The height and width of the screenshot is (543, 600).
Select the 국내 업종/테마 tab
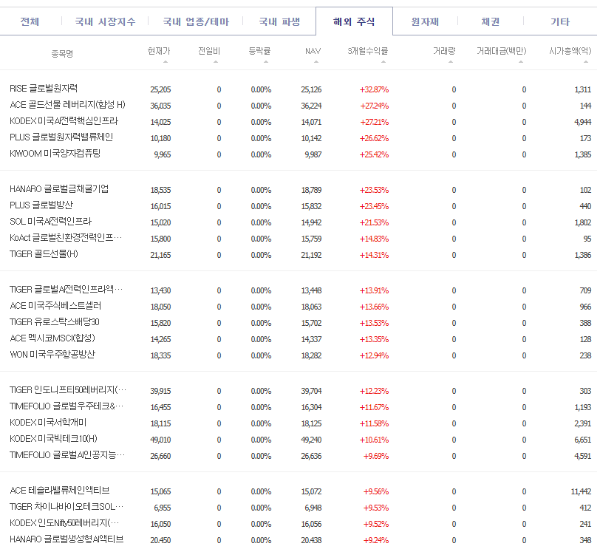pos(196,22)
